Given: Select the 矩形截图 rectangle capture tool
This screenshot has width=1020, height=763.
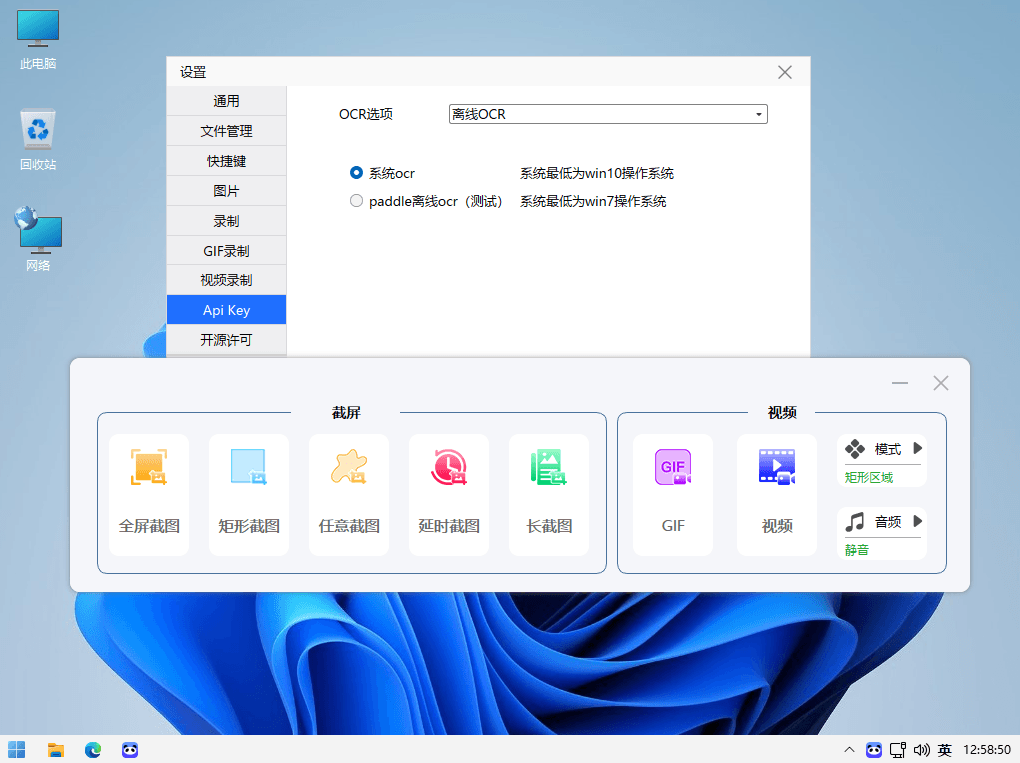Looking at the screenshot, I should [248, 494].
